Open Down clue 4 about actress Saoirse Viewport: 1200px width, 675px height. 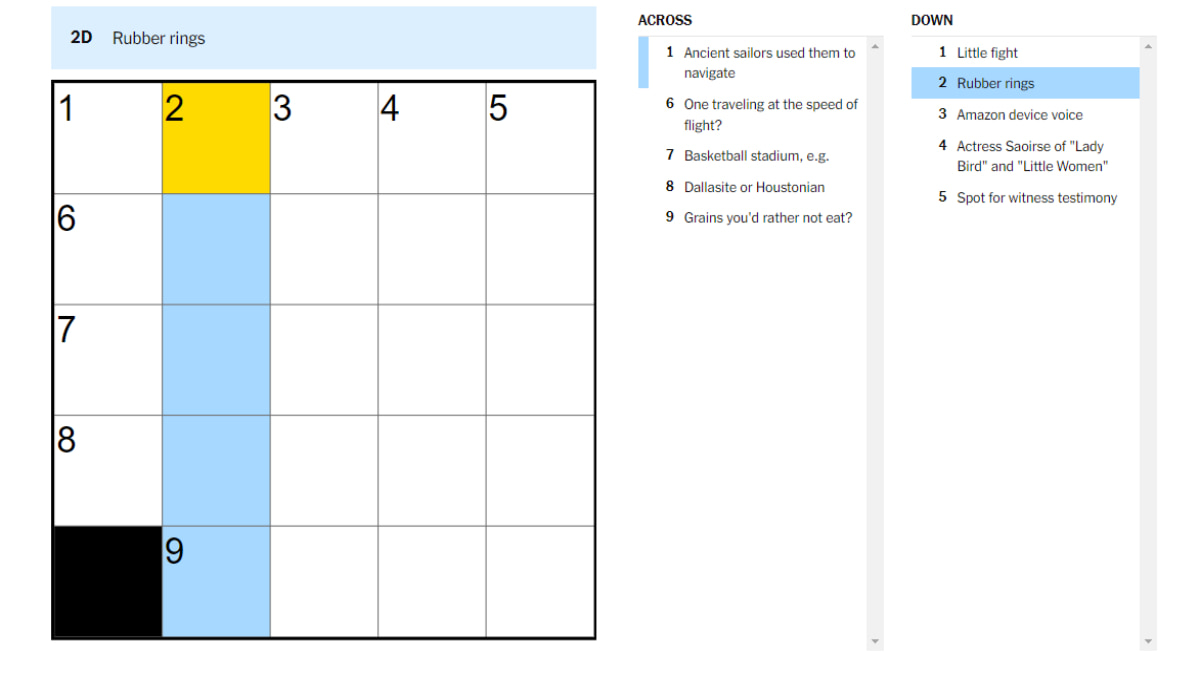pos(1020,156)
